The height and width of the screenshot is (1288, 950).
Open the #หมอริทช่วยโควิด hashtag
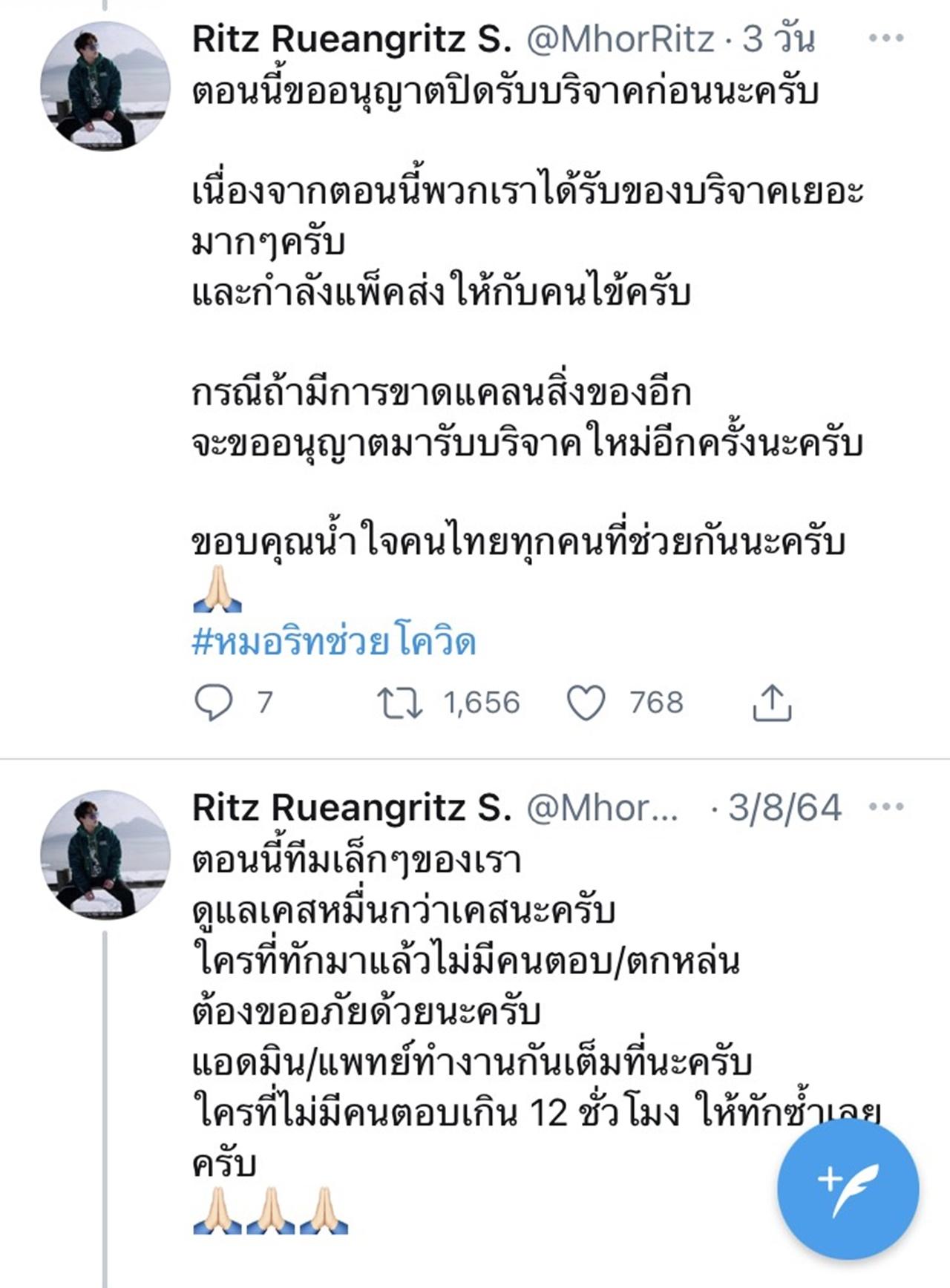pyautogui.click(x=333, y=643)
